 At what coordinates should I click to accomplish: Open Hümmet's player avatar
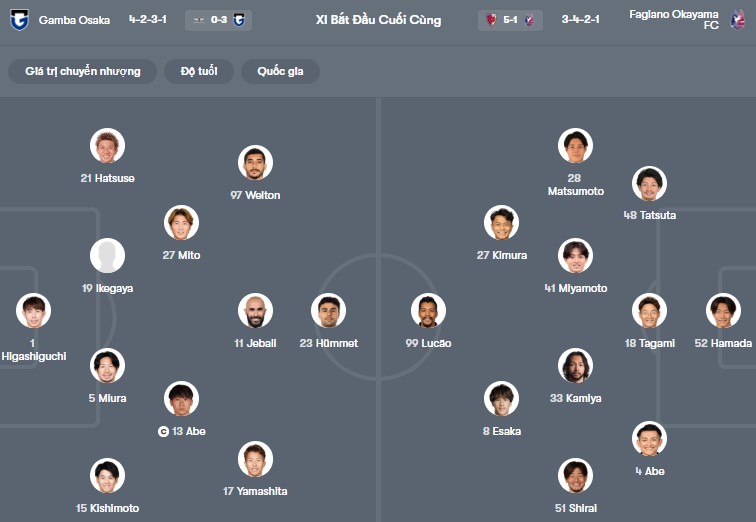tap(328, 311)
